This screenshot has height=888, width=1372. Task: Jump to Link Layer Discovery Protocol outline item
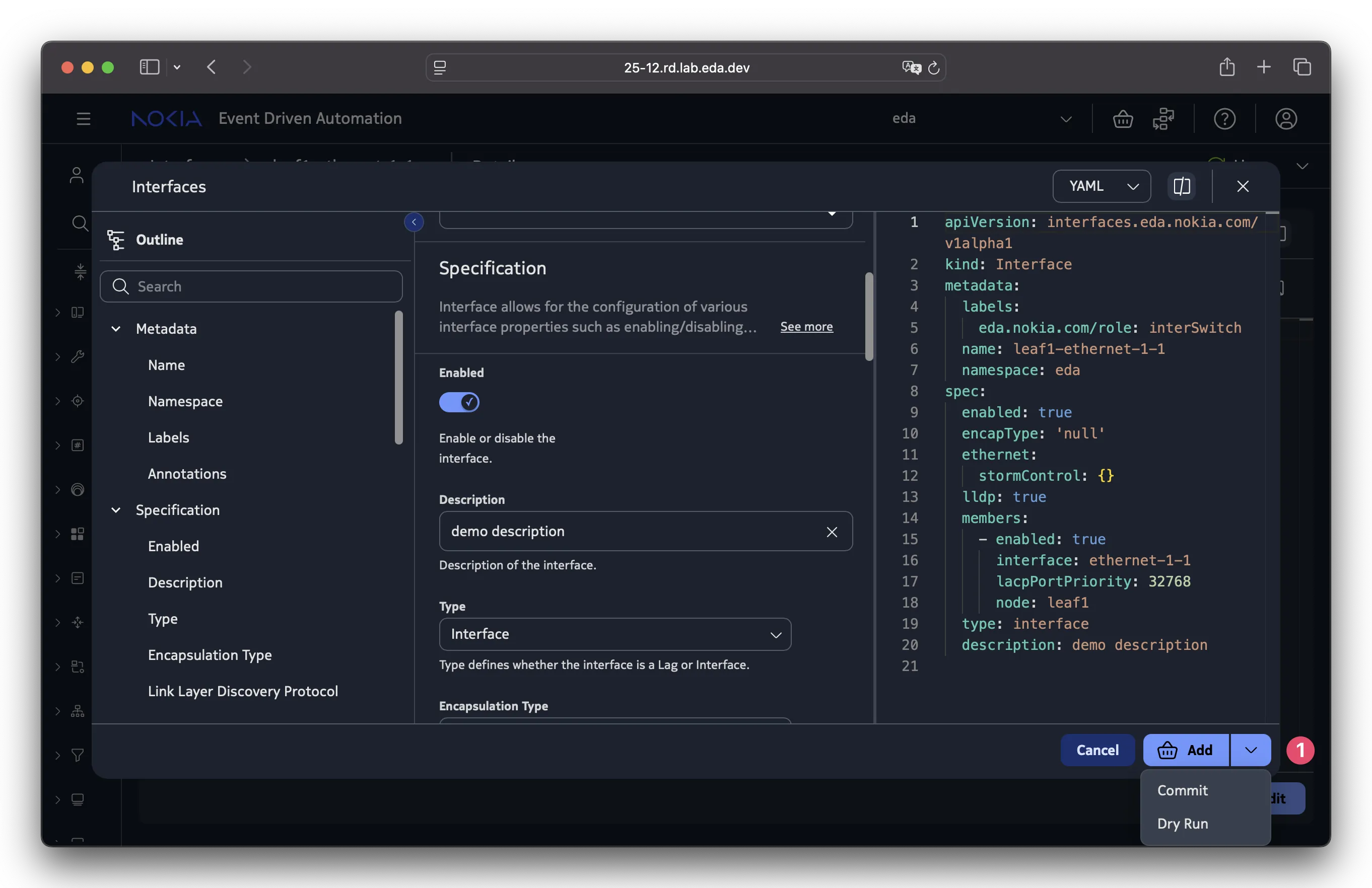pyautogui.click(x=243, y=692)
